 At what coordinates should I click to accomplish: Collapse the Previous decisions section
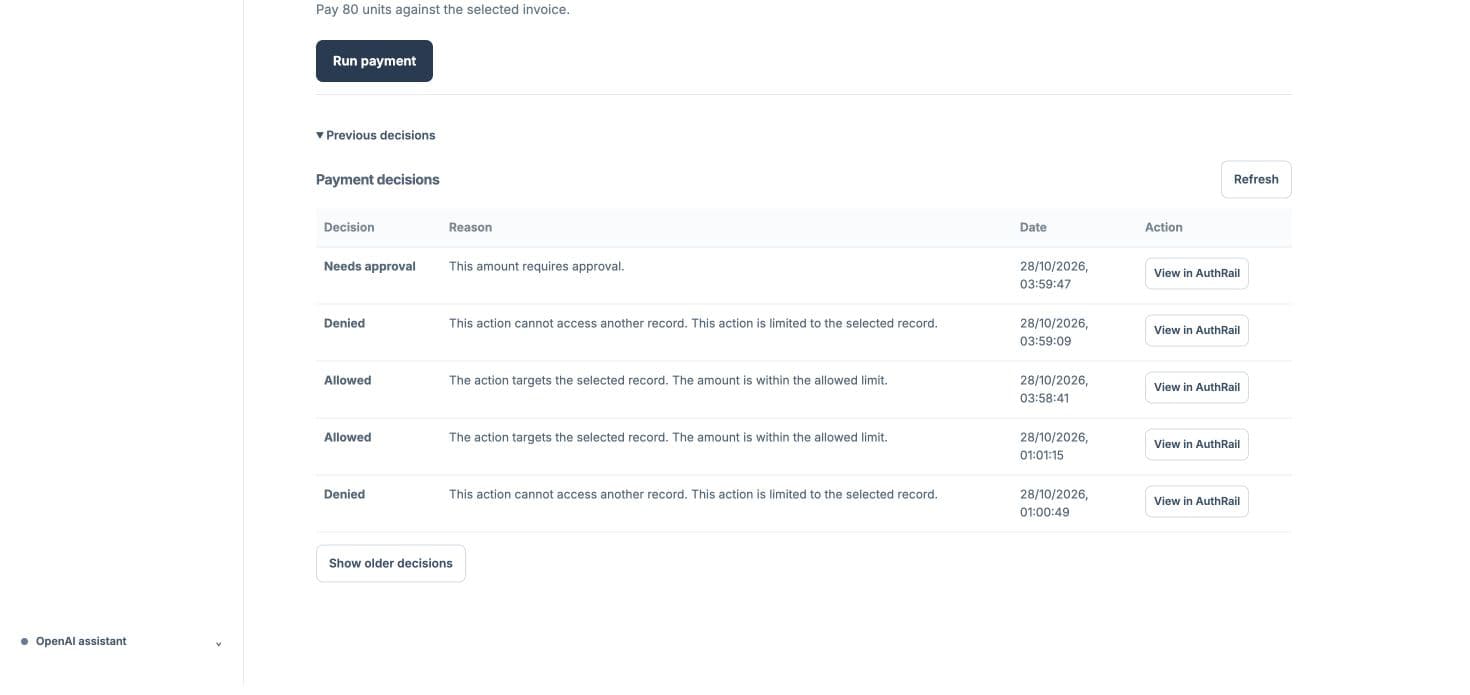376,135
